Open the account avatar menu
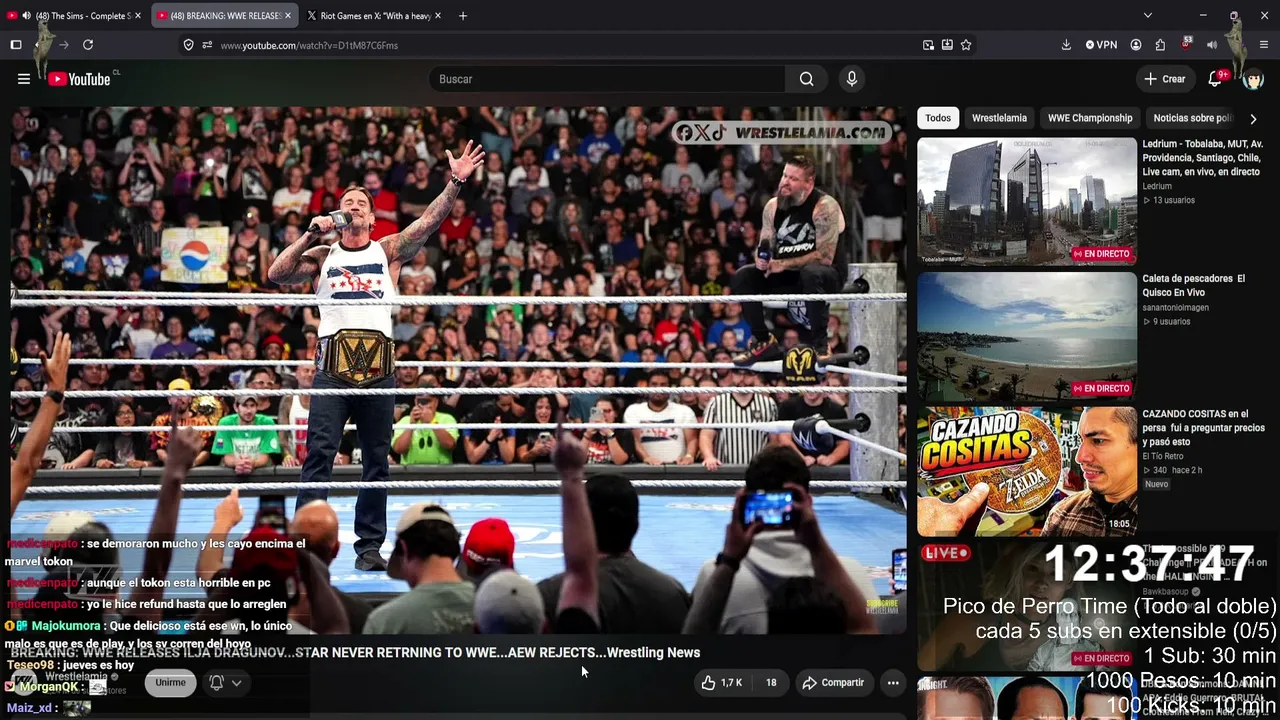Screen dimensions: 1280x720 coord(1253,79)
